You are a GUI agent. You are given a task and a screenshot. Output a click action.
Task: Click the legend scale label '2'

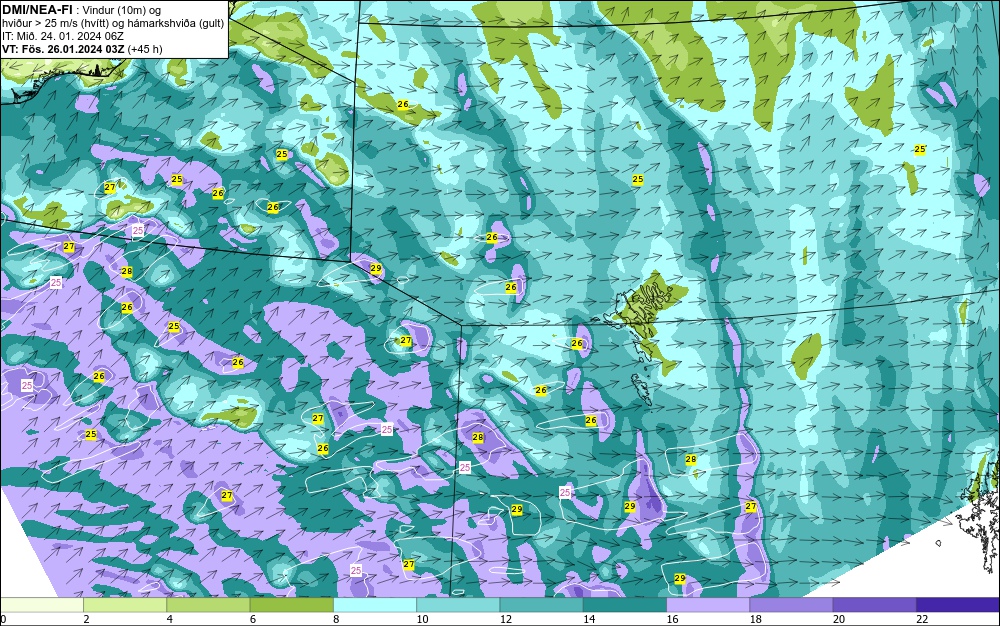coord(86,619)
